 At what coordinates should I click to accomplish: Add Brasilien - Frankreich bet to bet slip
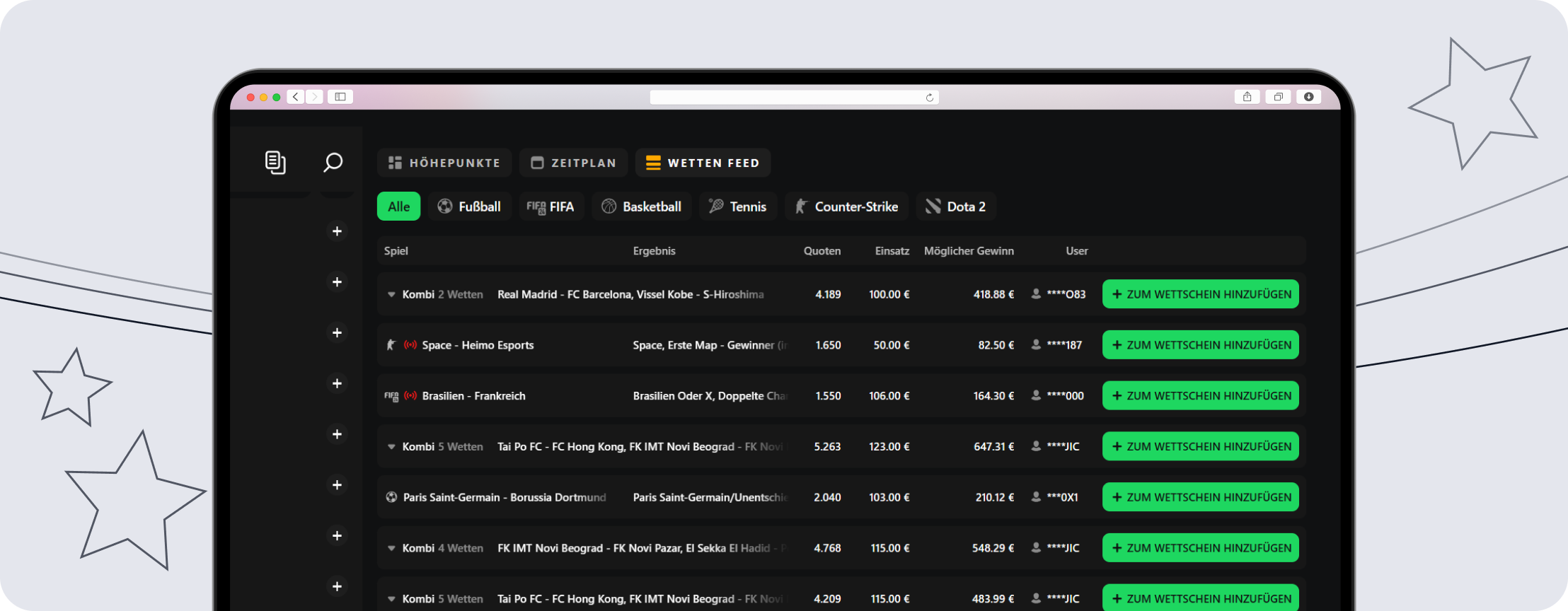pyautogui.click(x=1201, y=396)
